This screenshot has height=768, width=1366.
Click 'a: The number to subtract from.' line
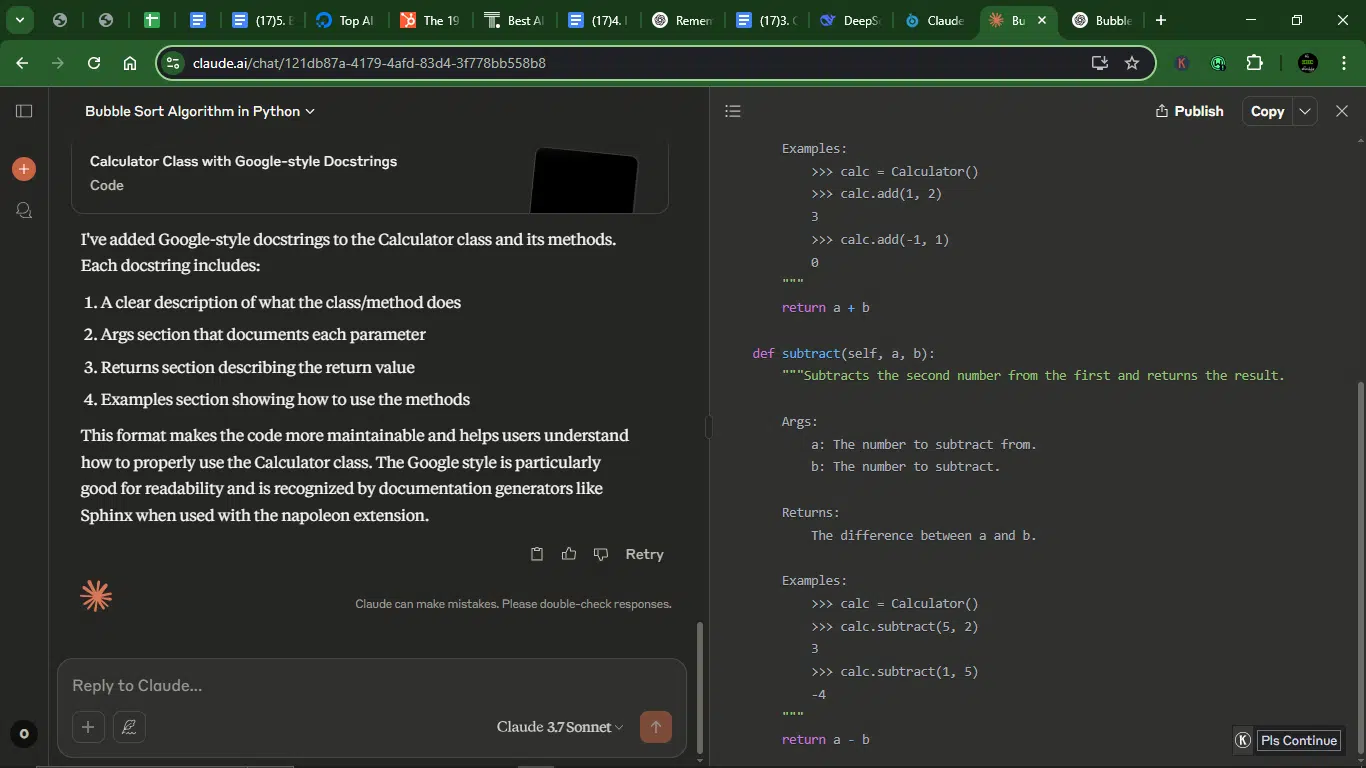(x=923, y=445)
